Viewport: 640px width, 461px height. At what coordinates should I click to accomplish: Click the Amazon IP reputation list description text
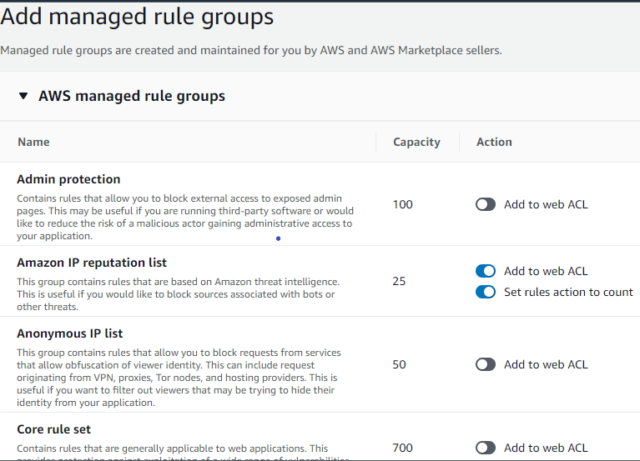coord(178,294)
